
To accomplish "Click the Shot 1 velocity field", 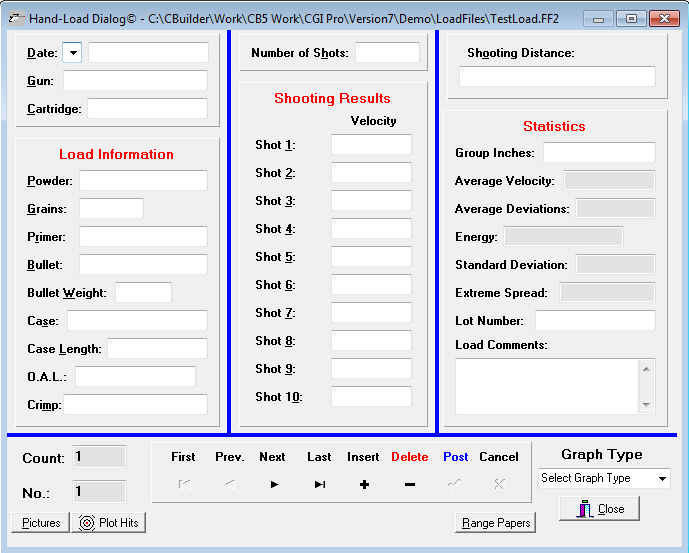I will [x=371, y=145].
